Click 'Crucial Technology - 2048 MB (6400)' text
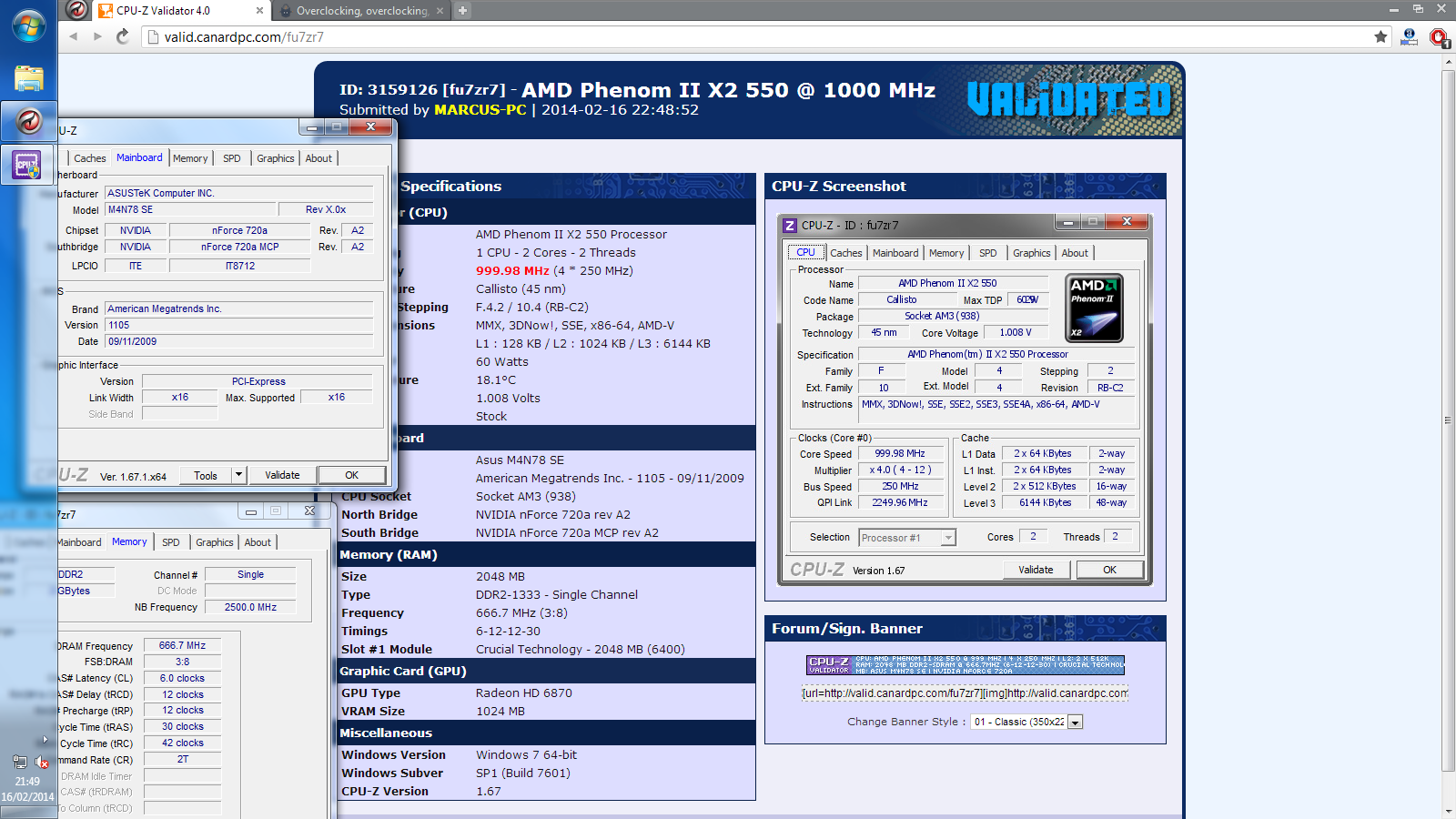Viewport: 1456px width, 819px height. pyautogui.click(x=581, y=650)
